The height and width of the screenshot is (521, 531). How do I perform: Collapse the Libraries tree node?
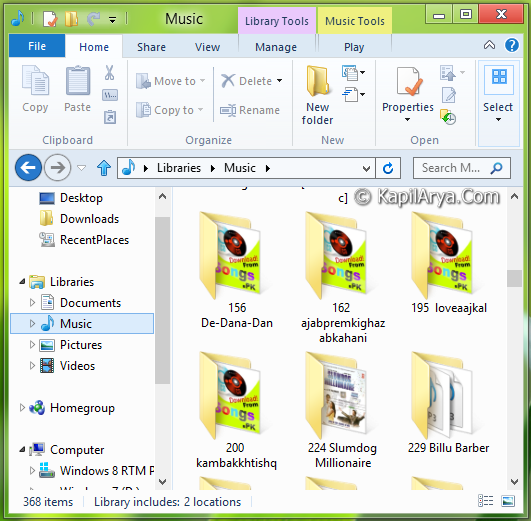click(x=22, y=282)
